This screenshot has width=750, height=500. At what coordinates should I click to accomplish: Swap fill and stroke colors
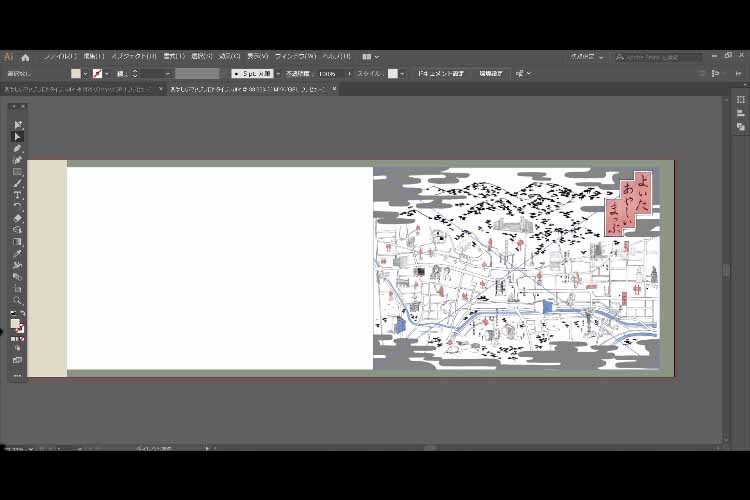pos(23,314)
